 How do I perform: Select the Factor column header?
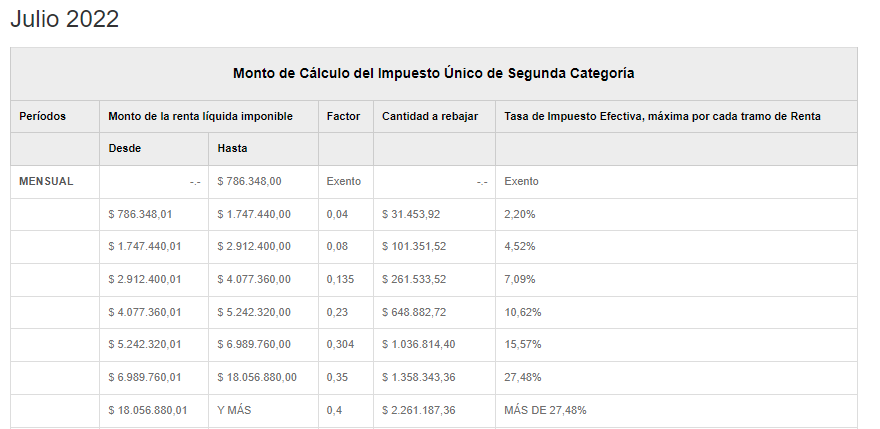(343, 116)
